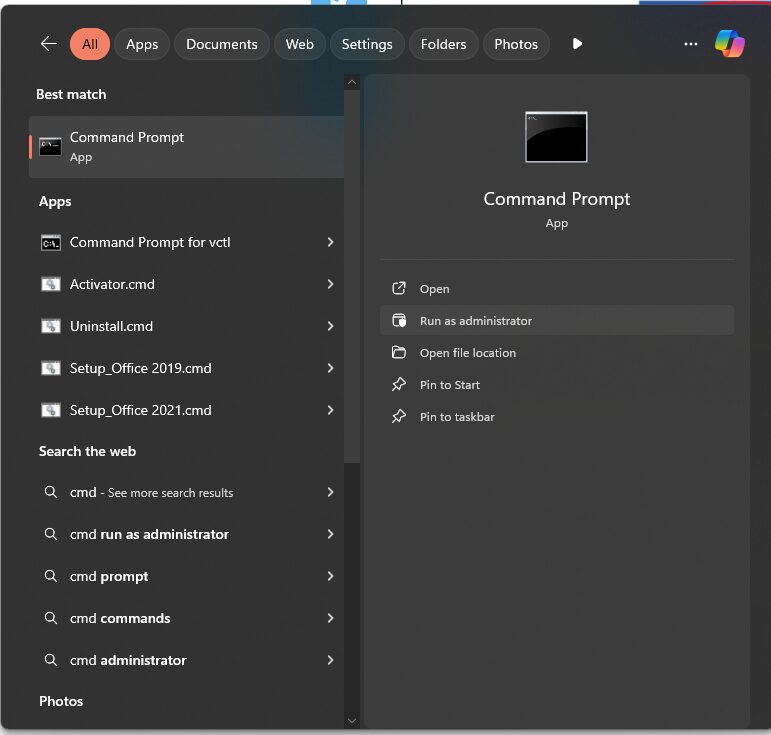Expand chevron for cmd See more search results
Screen dimensions: 771x735
click(330, 492)
